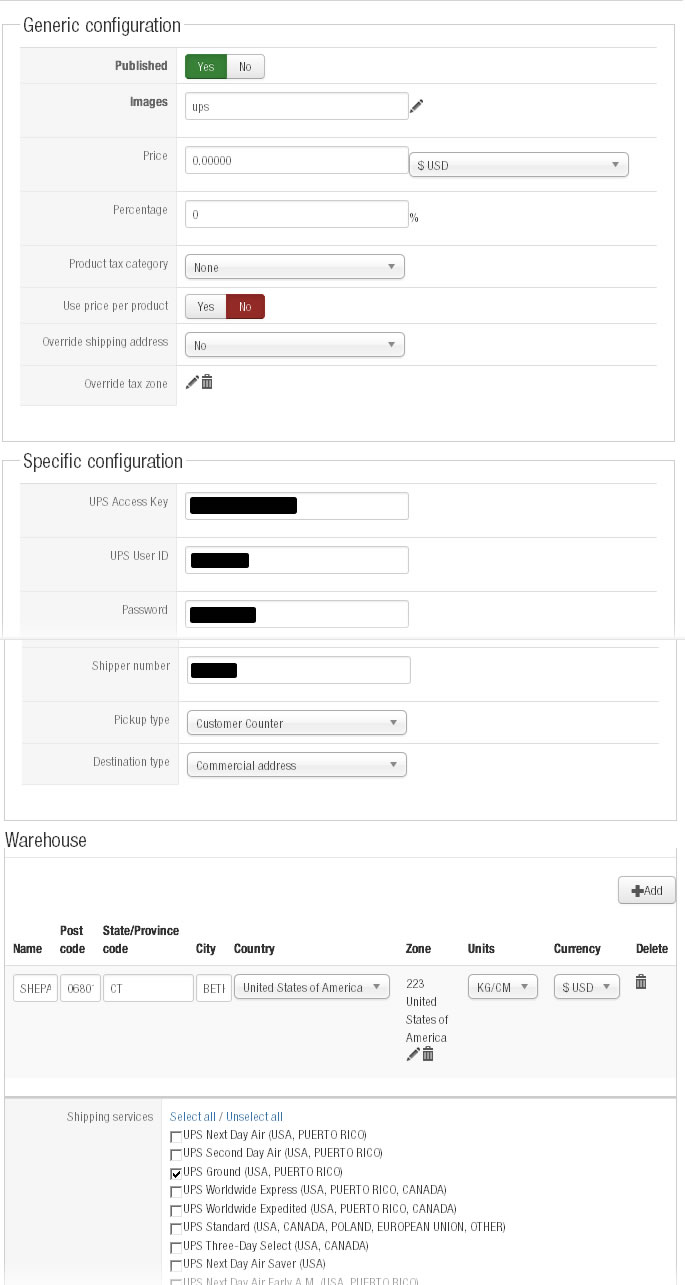Image resolution: width=685 pixels, height=1285 pixels.
Task: Focus the warehouse City field
Action: (x=213, y=988)
